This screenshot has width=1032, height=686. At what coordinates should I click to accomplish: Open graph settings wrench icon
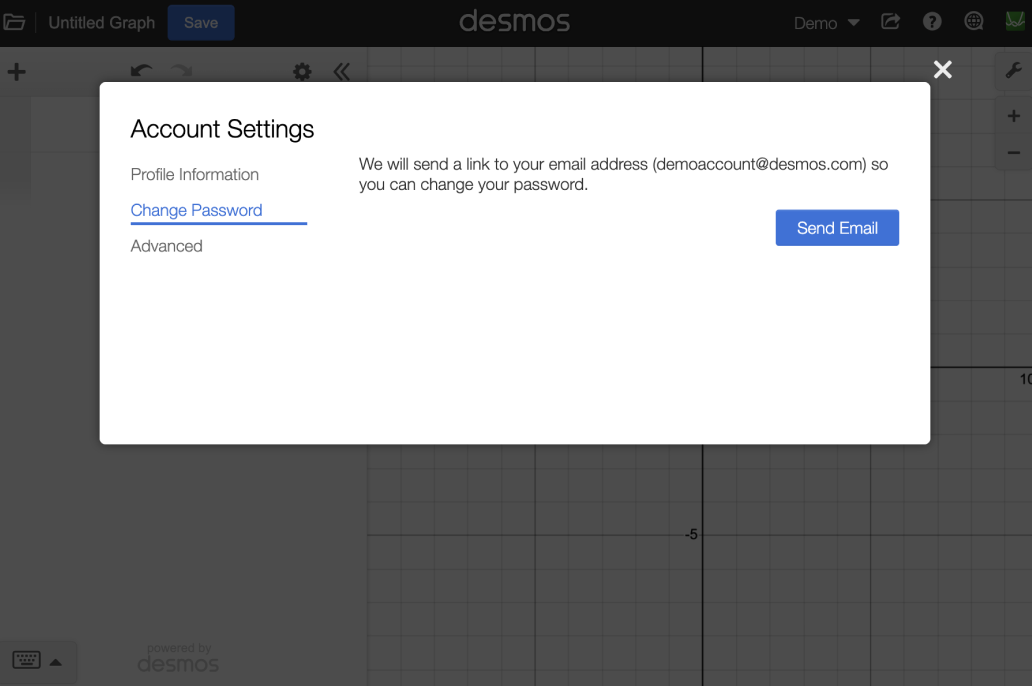1014,70
